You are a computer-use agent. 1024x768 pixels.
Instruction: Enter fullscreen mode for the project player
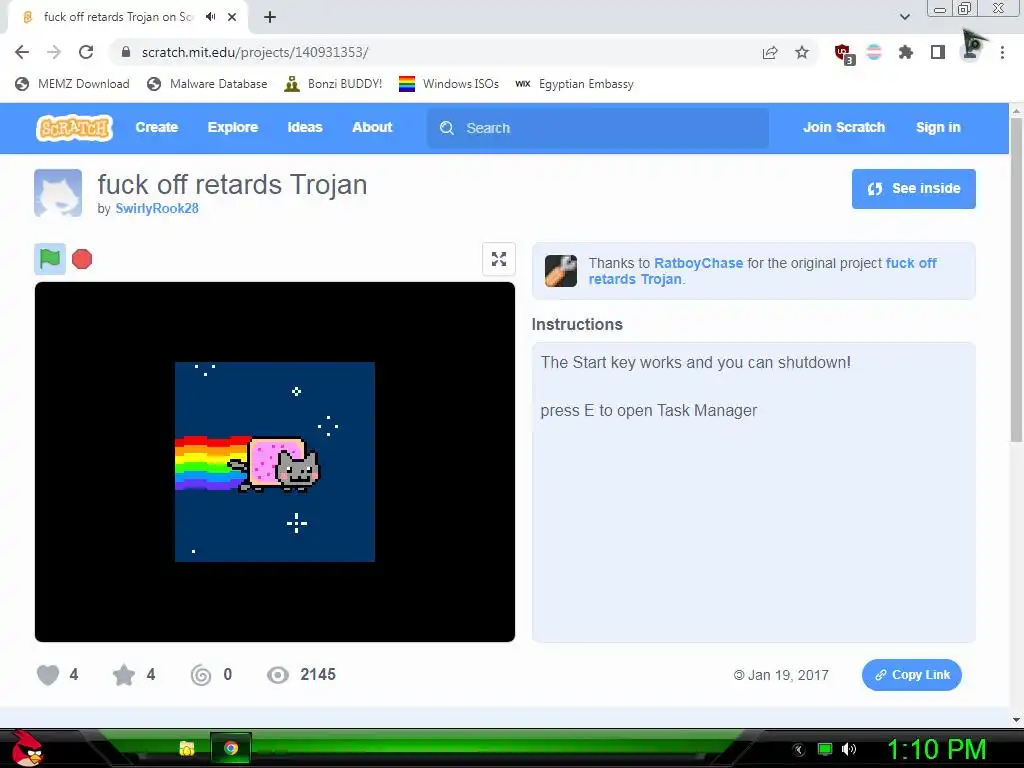[x=499, y=259]
